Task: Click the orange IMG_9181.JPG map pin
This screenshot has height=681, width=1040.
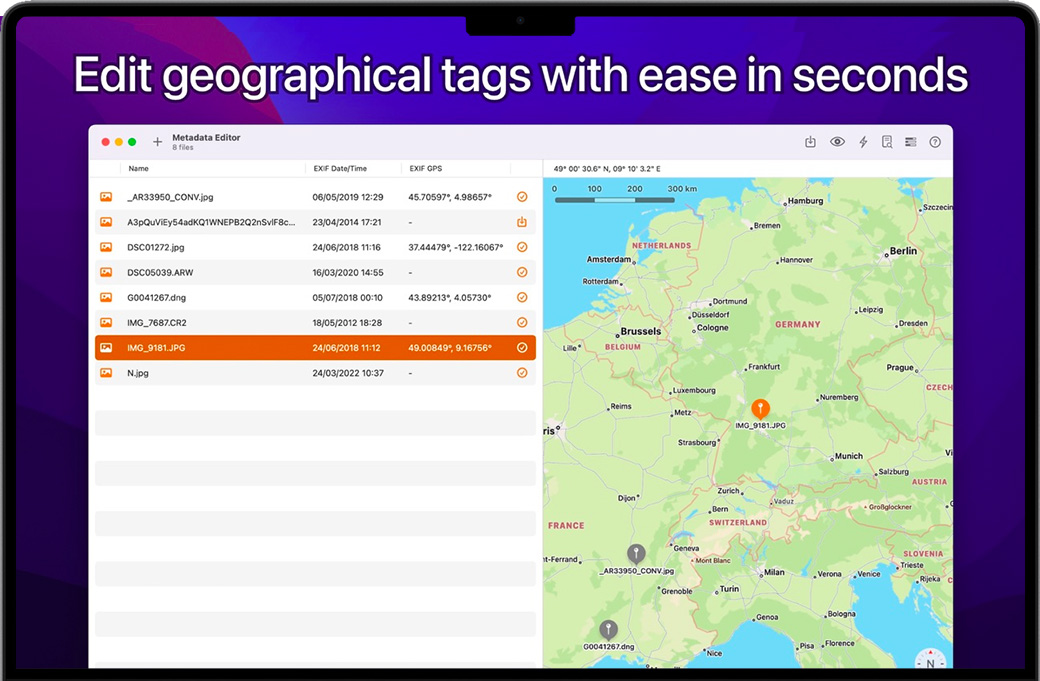Action: click(760, 408)
